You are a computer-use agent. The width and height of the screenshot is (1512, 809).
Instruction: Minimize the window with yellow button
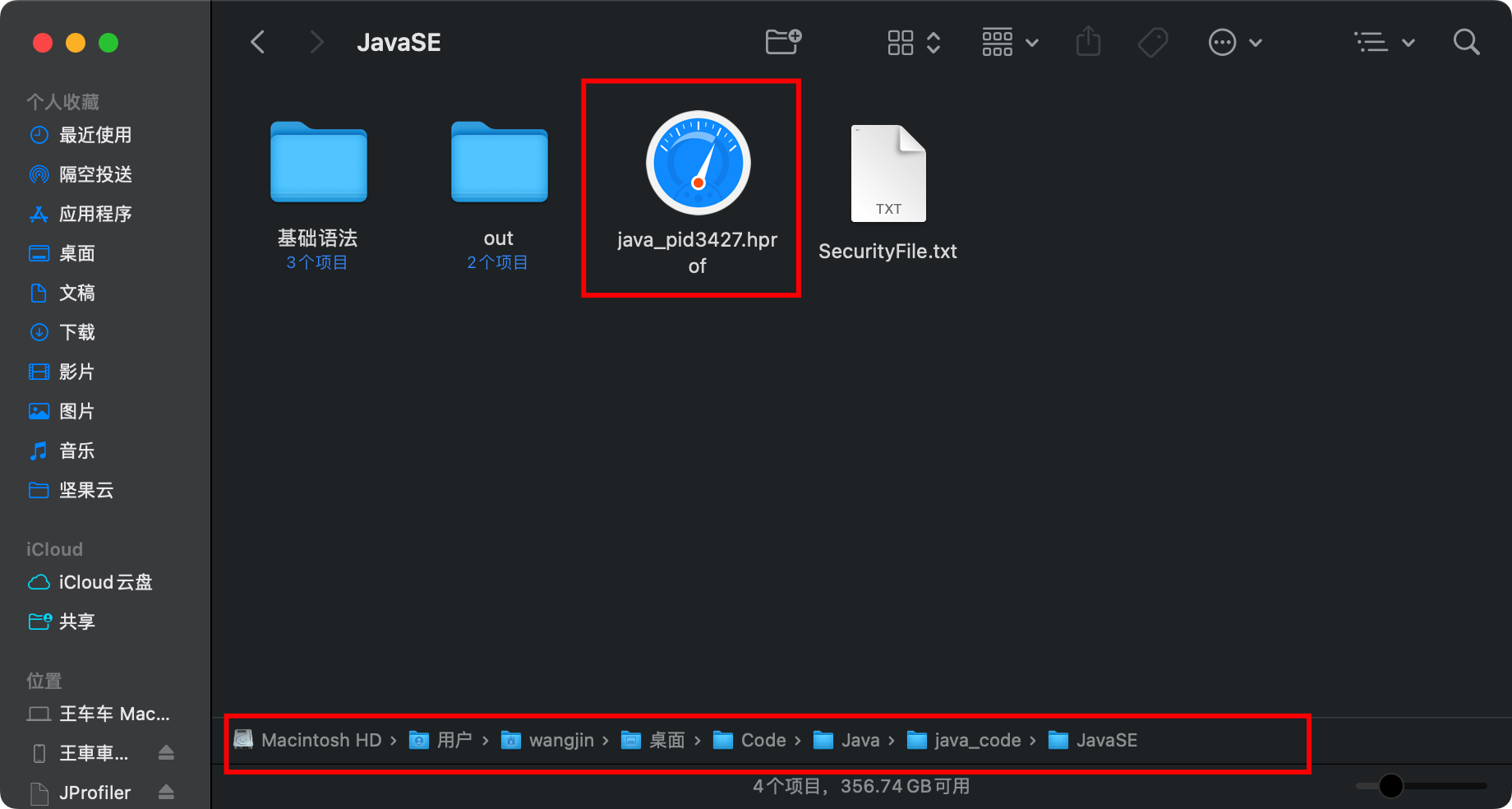click(76, 43)
